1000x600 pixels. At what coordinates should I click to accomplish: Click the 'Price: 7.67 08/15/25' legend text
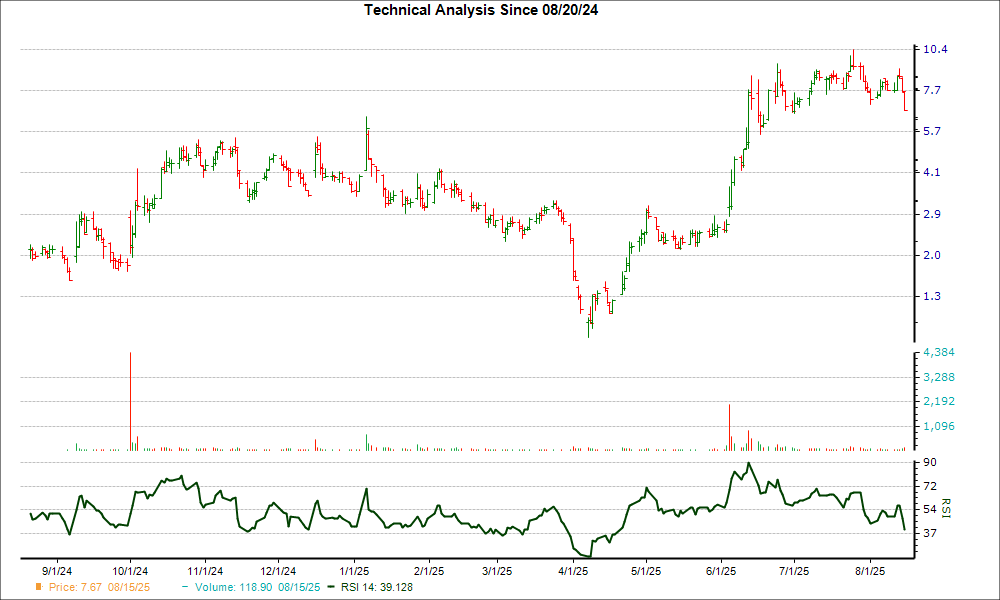(x=99, y=587)
